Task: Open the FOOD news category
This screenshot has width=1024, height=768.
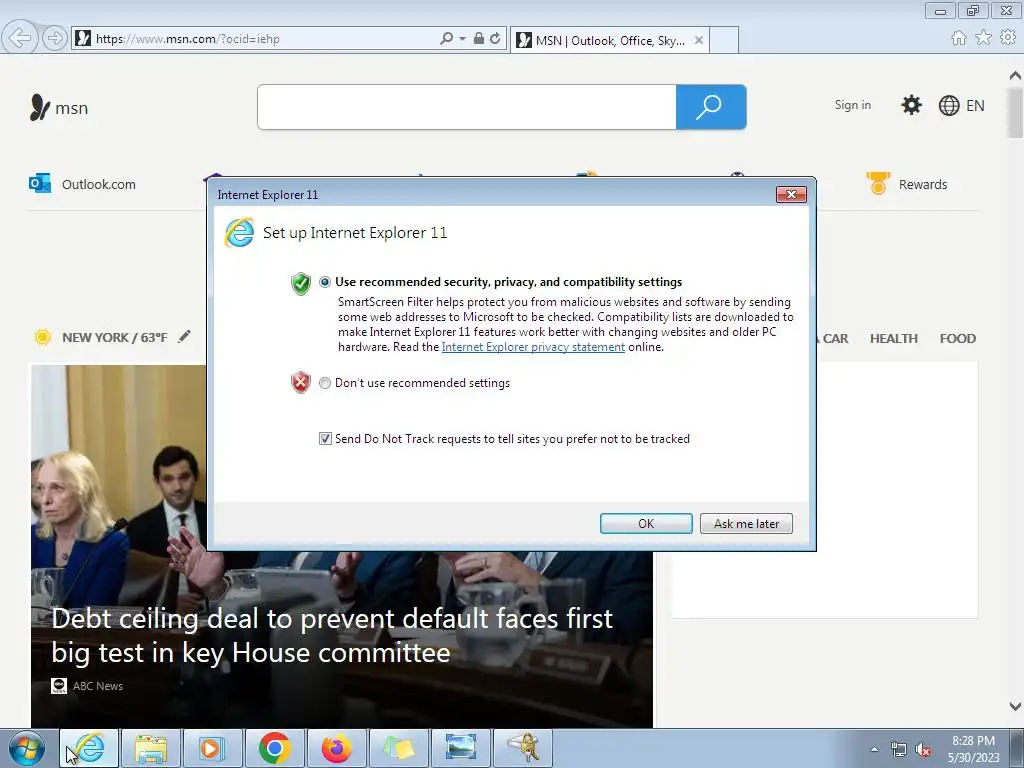Action: coord(957,338)
